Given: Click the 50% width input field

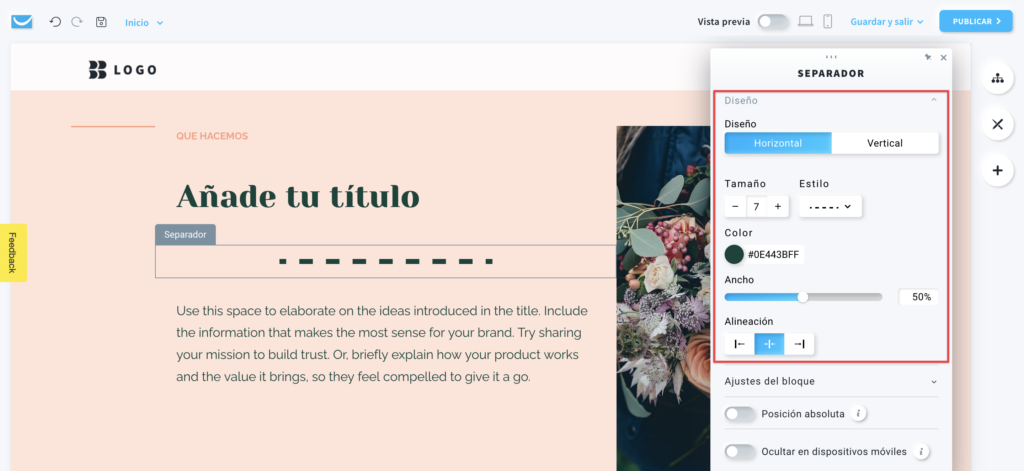Looking at the screenshot, I should click(918, 297).
